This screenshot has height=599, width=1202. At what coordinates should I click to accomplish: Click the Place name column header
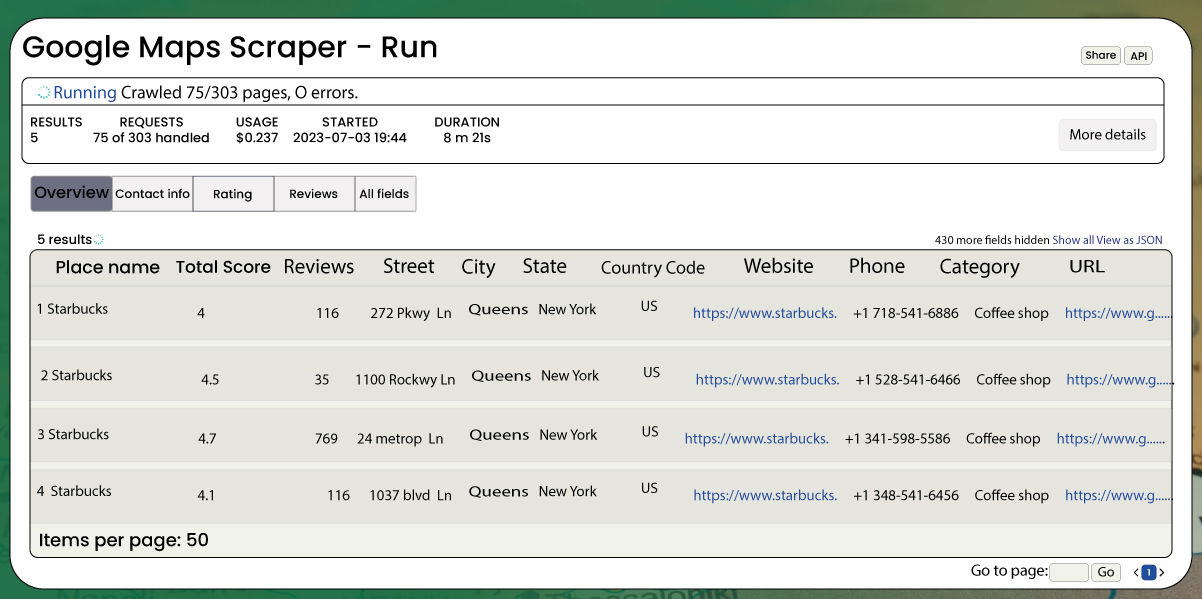click(107, 267)
